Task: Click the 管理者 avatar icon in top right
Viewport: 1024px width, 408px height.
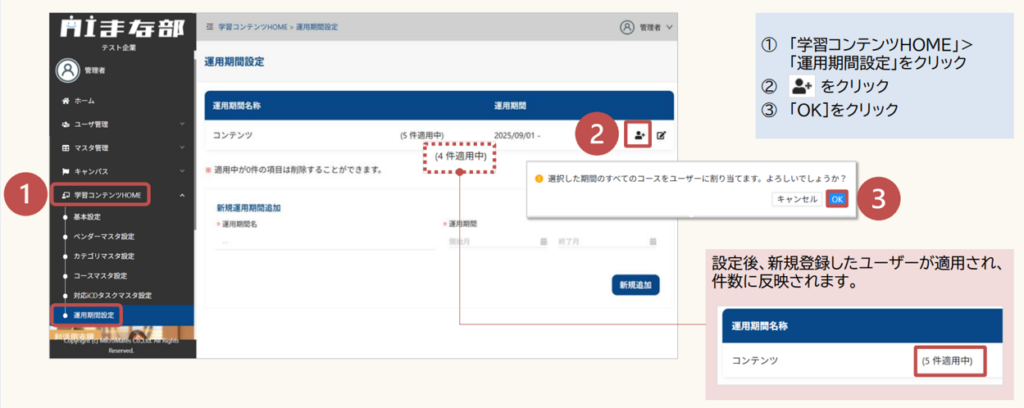Action: click(628, 27)
